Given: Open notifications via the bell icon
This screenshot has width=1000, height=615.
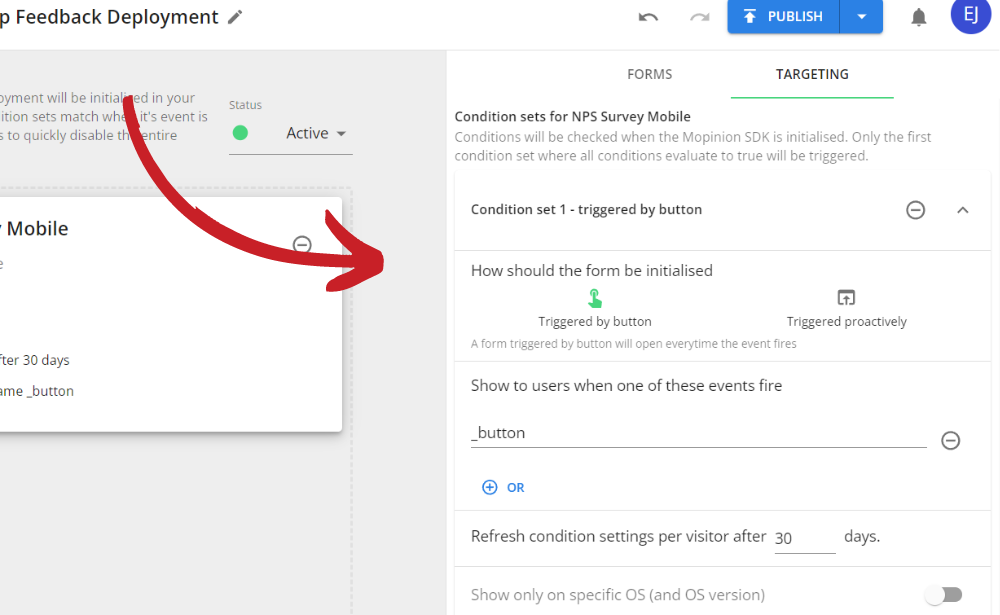Looking at the screenshot, I should [x=919, y=17].
